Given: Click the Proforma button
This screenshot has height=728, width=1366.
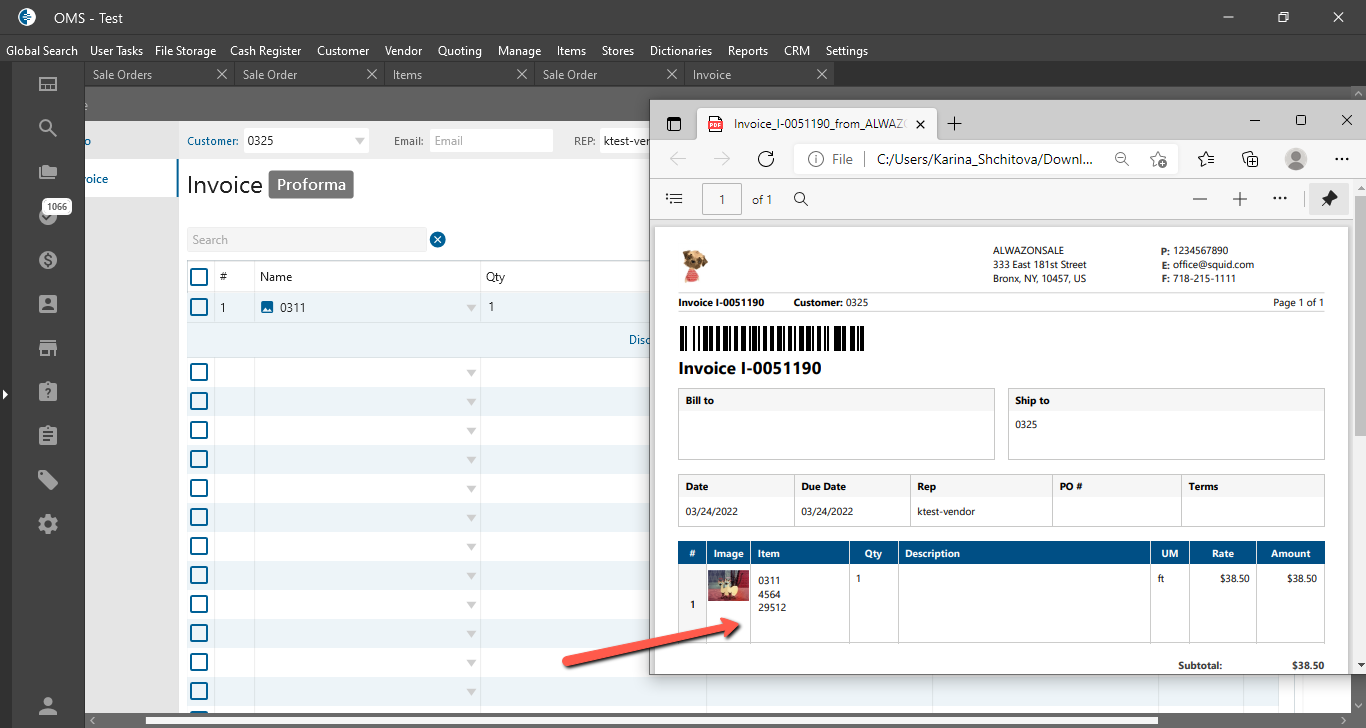Looking at the screenshot, I should 311,185.
